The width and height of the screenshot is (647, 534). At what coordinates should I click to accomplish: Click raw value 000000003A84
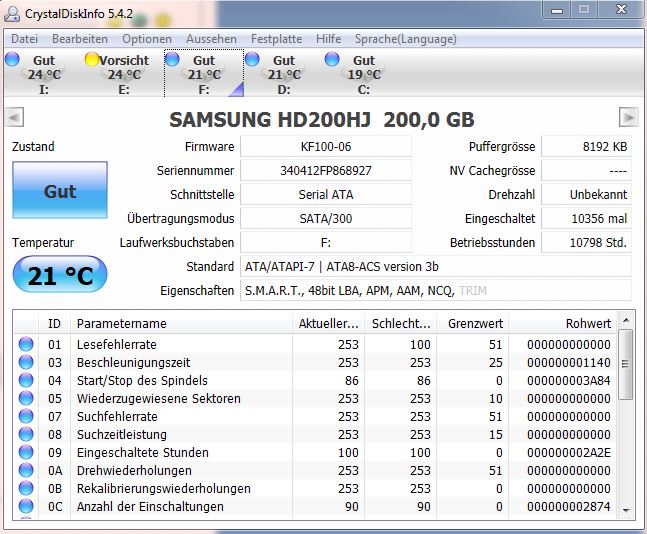[x=569, y=380]
